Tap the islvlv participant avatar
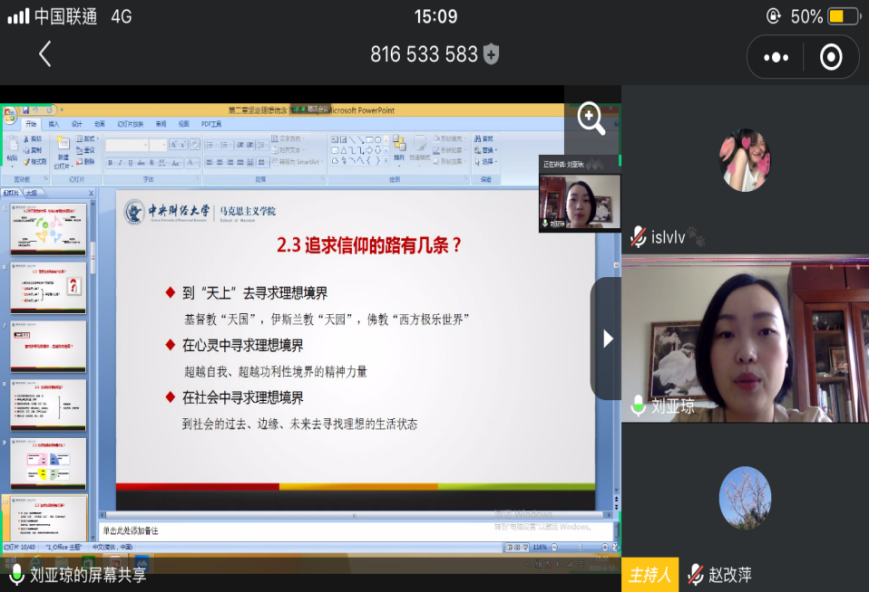The image size is (869, 592). pyautogui.click(x=744, y=159)
